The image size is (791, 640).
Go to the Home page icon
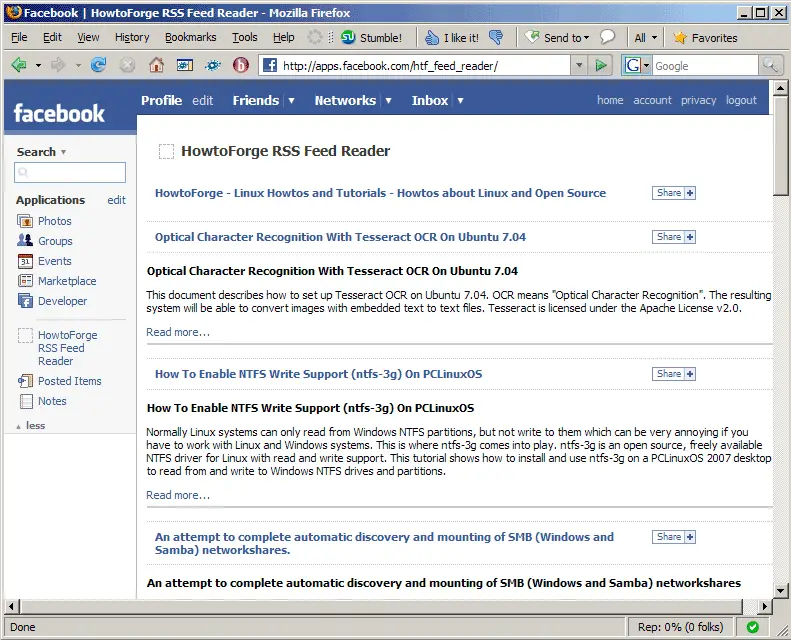pyautogui.click(x=156, y=65)
